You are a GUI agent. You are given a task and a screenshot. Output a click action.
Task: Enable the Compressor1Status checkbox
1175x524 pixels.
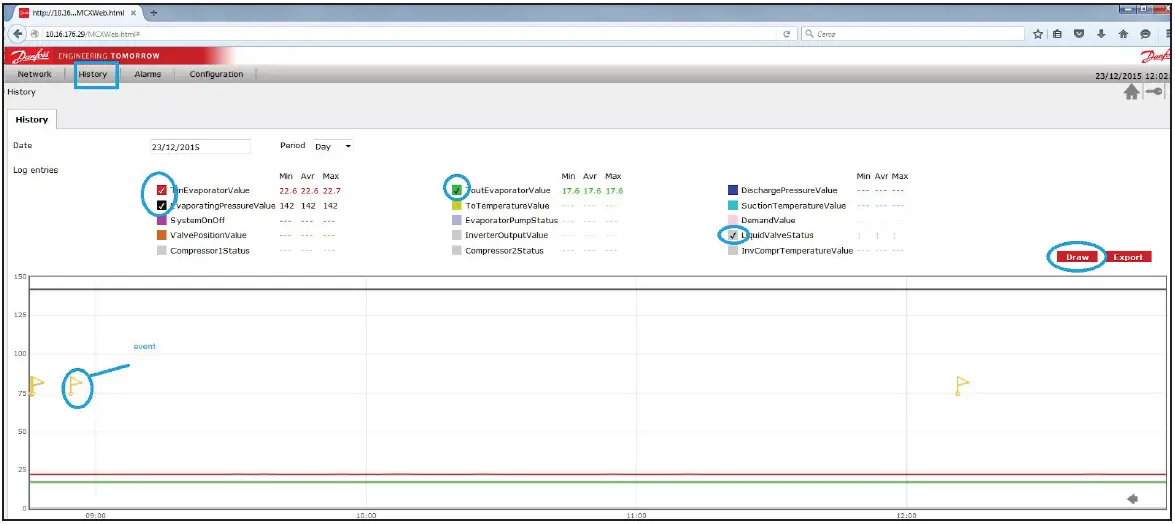pyautogui.click(x=161, y=250)
